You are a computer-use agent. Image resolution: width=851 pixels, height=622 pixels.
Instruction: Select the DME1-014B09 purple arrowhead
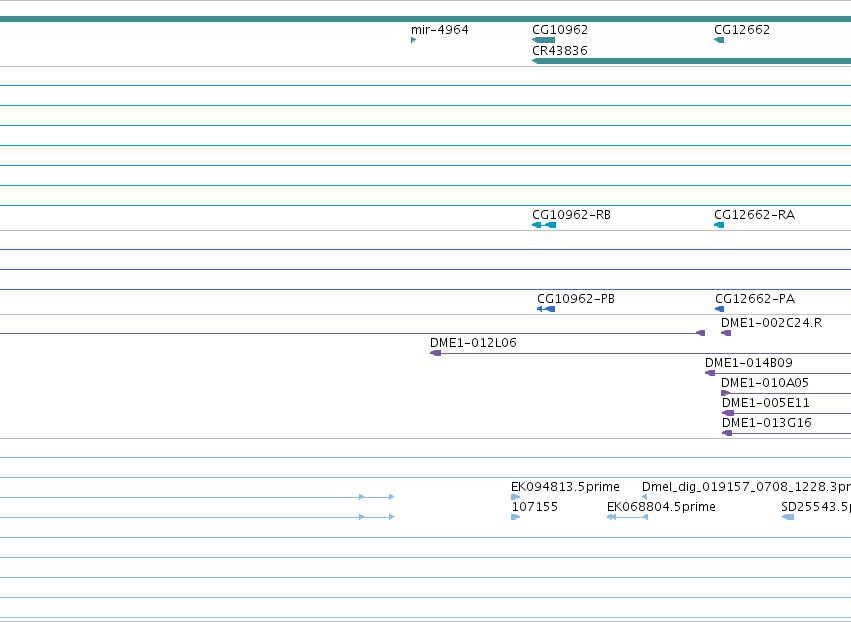[x=710, y=373]
